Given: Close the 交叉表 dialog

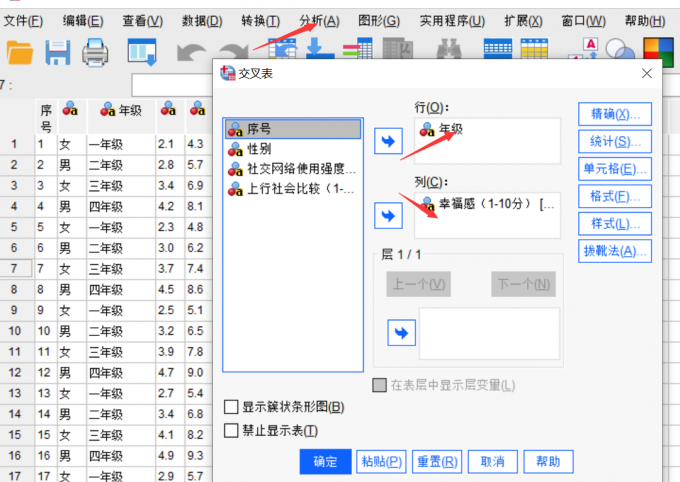Looking at the screenshot, I should click(x=647, y=73).
